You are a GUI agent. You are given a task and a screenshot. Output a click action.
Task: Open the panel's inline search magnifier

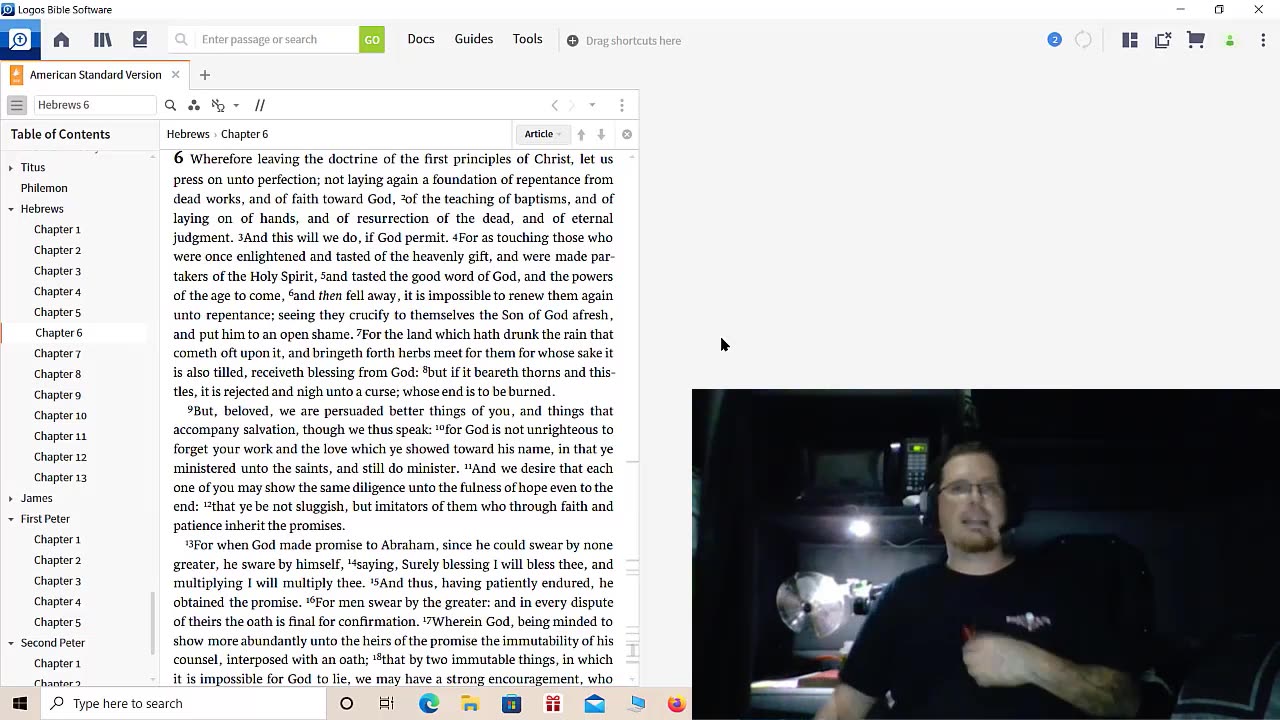(x=170, y=105)
